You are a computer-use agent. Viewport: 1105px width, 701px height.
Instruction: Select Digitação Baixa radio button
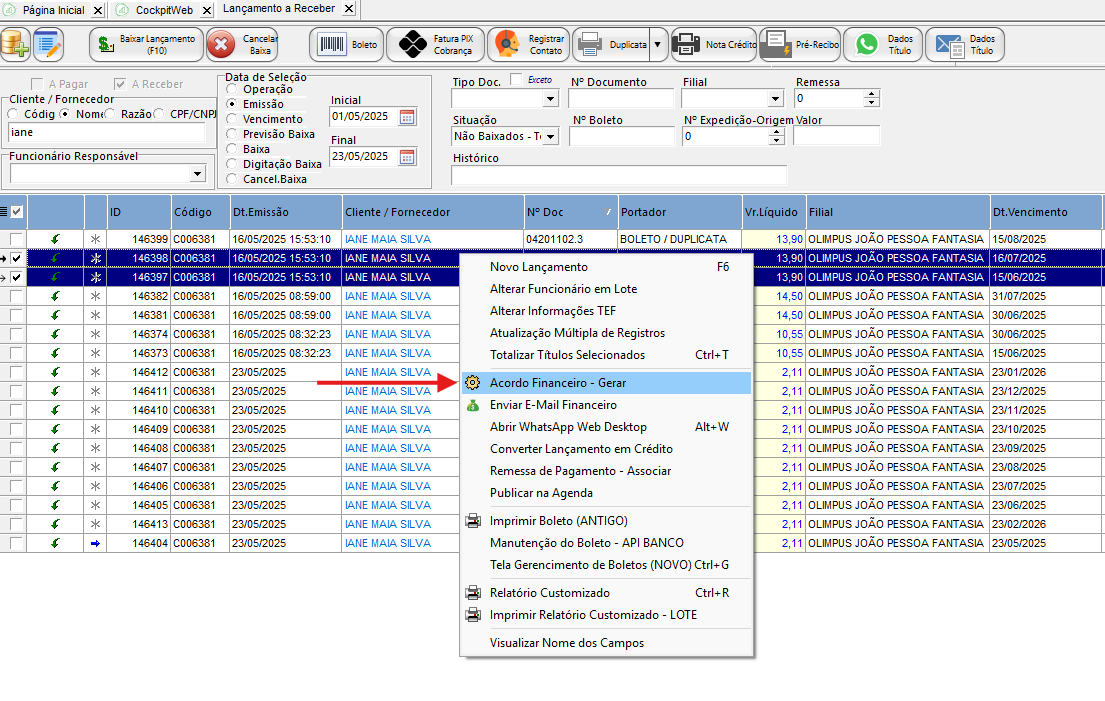click(231, 164)
